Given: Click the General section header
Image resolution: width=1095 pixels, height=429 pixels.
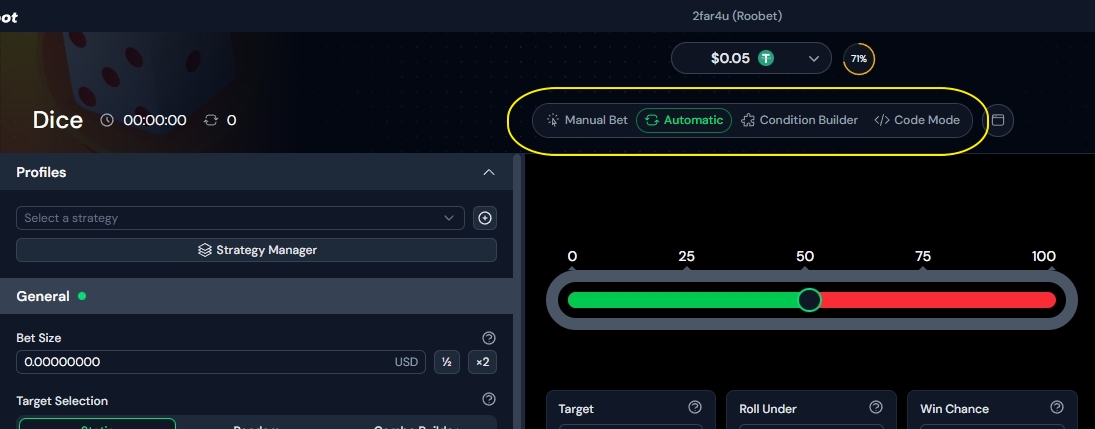Looking at the screenshot, I should [x=256, y=296].
